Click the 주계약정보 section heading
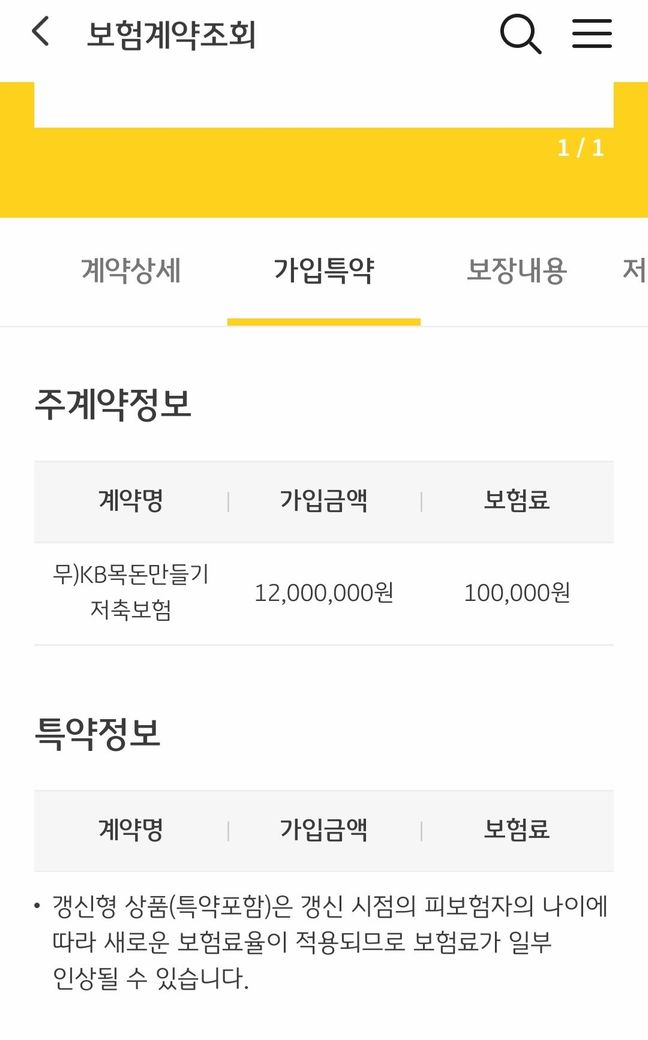This screenshot has width=648, height=1040. [113, 404]
